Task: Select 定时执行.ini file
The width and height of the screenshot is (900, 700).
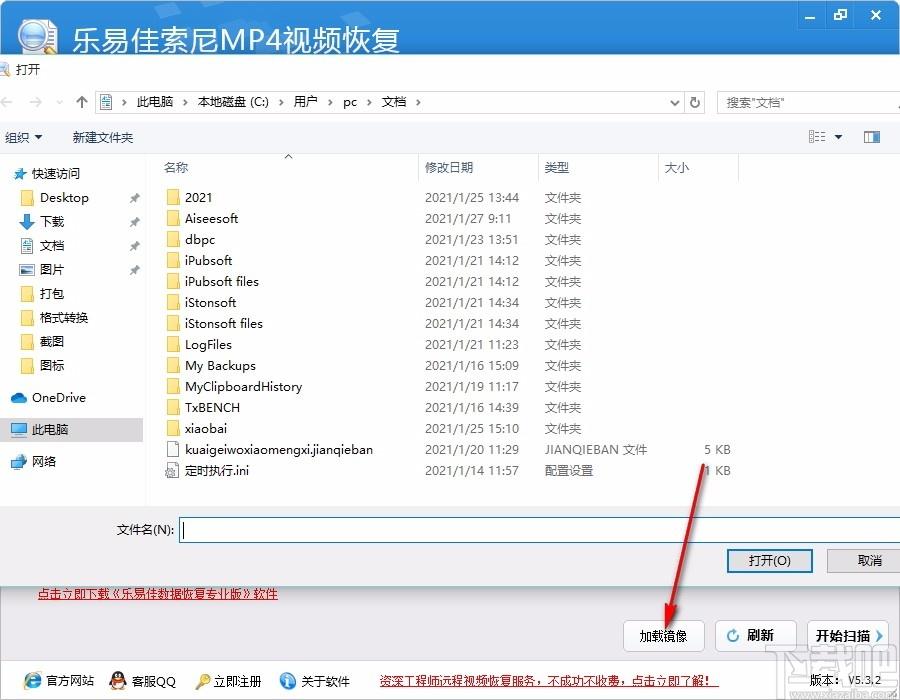Action: pos(216,471)
